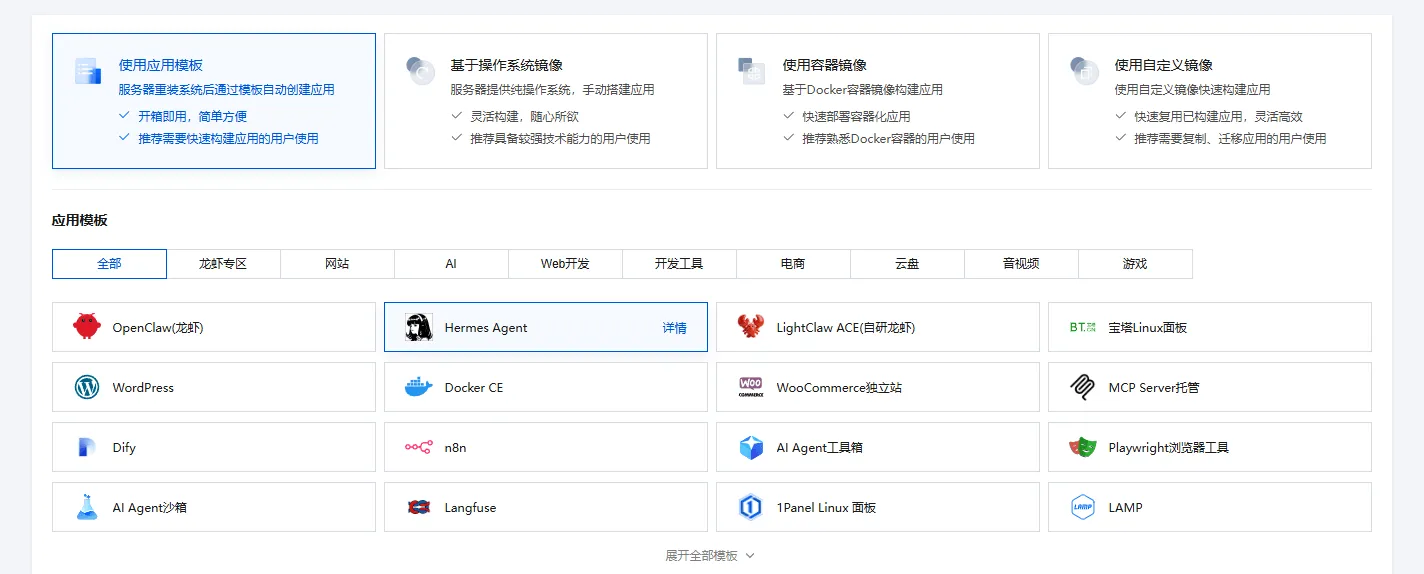Image resolution: width=1424 pixels, height=574 pixels.
Task: Select the OpenClaw(龙虾) template name
Action: [158, 327]
